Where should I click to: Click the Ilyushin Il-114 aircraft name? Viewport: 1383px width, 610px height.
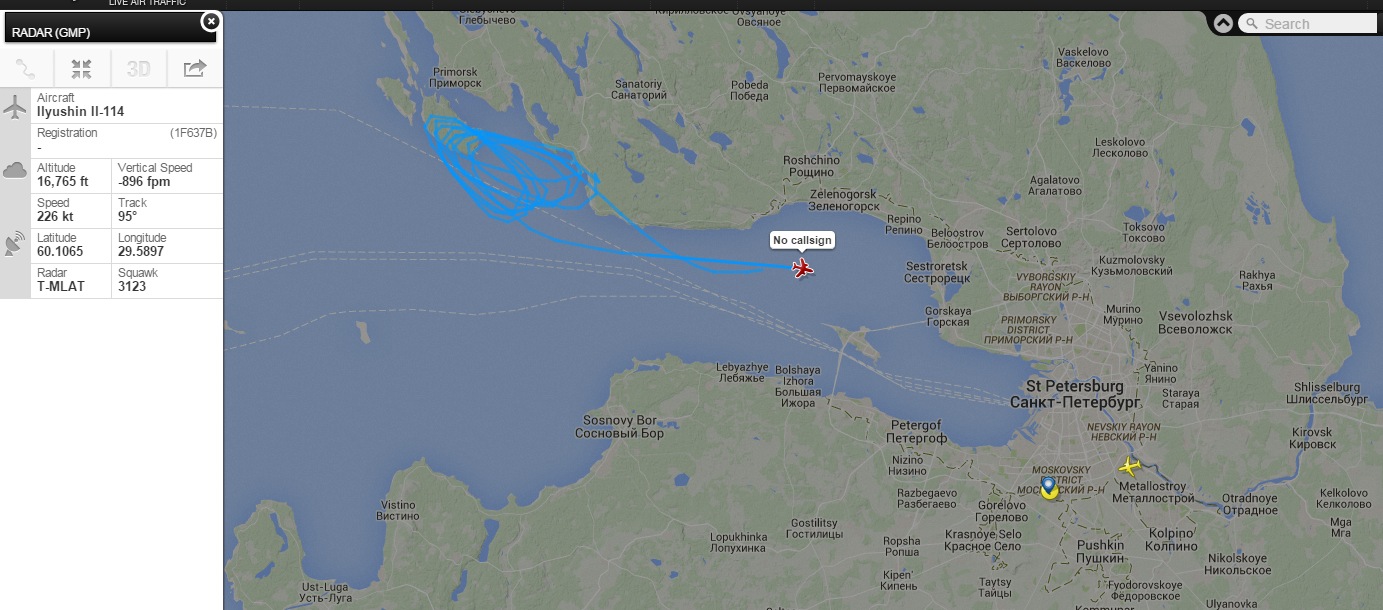click(x=81, y=112)
